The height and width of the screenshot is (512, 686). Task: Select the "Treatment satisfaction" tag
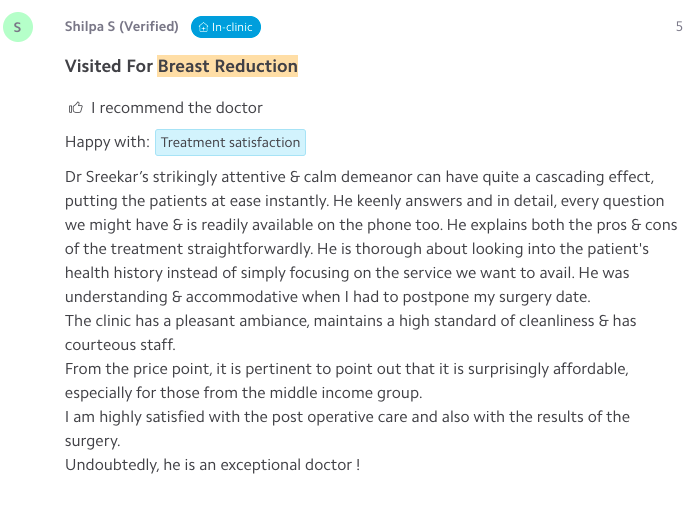(230, 142)
